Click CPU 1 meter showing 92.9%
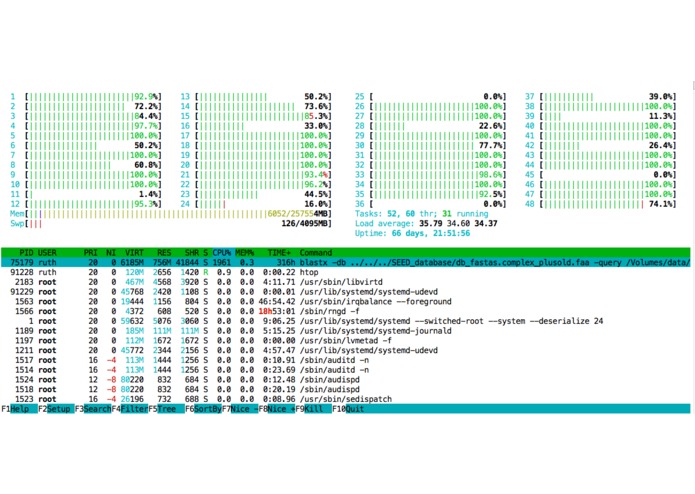 pos(86,96)
